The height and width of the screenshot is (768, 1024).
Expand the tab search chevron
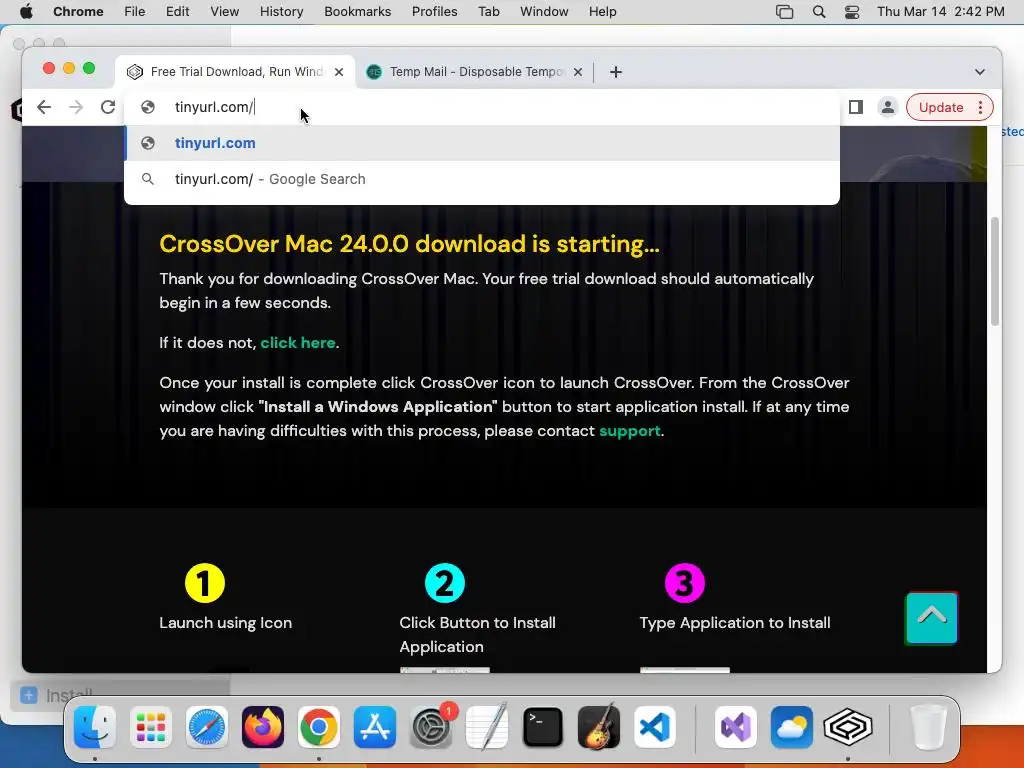point(980,72)
